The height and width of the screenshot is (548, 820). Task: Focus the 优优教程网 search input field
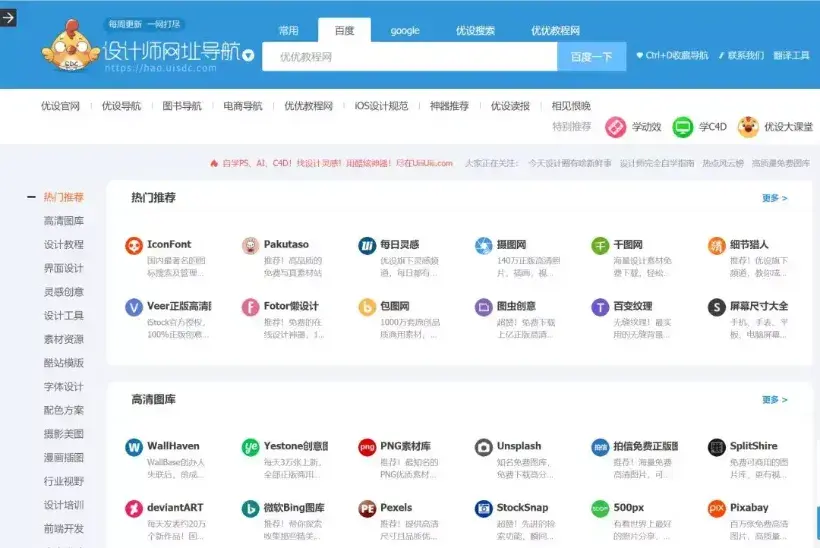point(409,56)
